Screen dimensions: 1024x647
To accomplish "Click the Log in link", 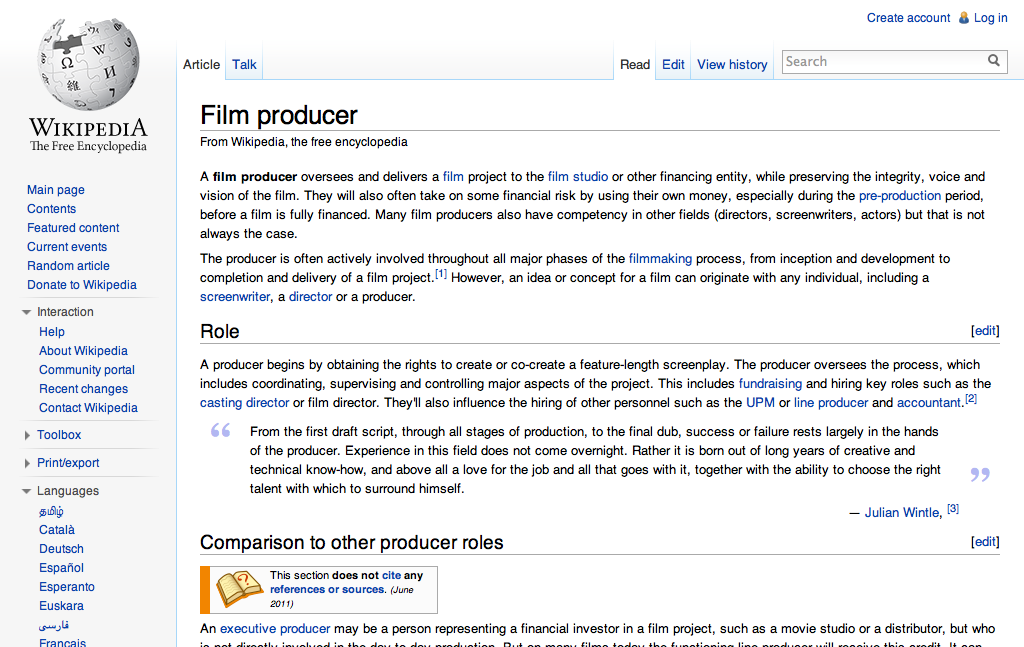I will click(x=991, y=18).
